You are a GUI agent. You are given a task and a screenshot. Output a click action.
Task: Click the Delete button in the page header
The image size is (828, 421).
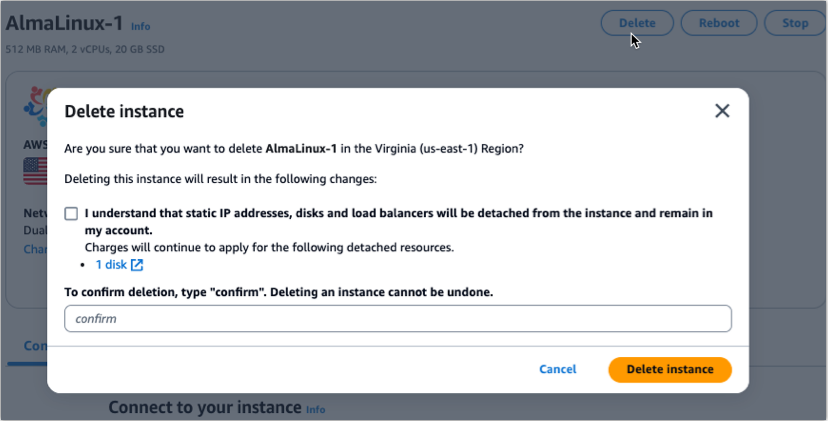637,22
